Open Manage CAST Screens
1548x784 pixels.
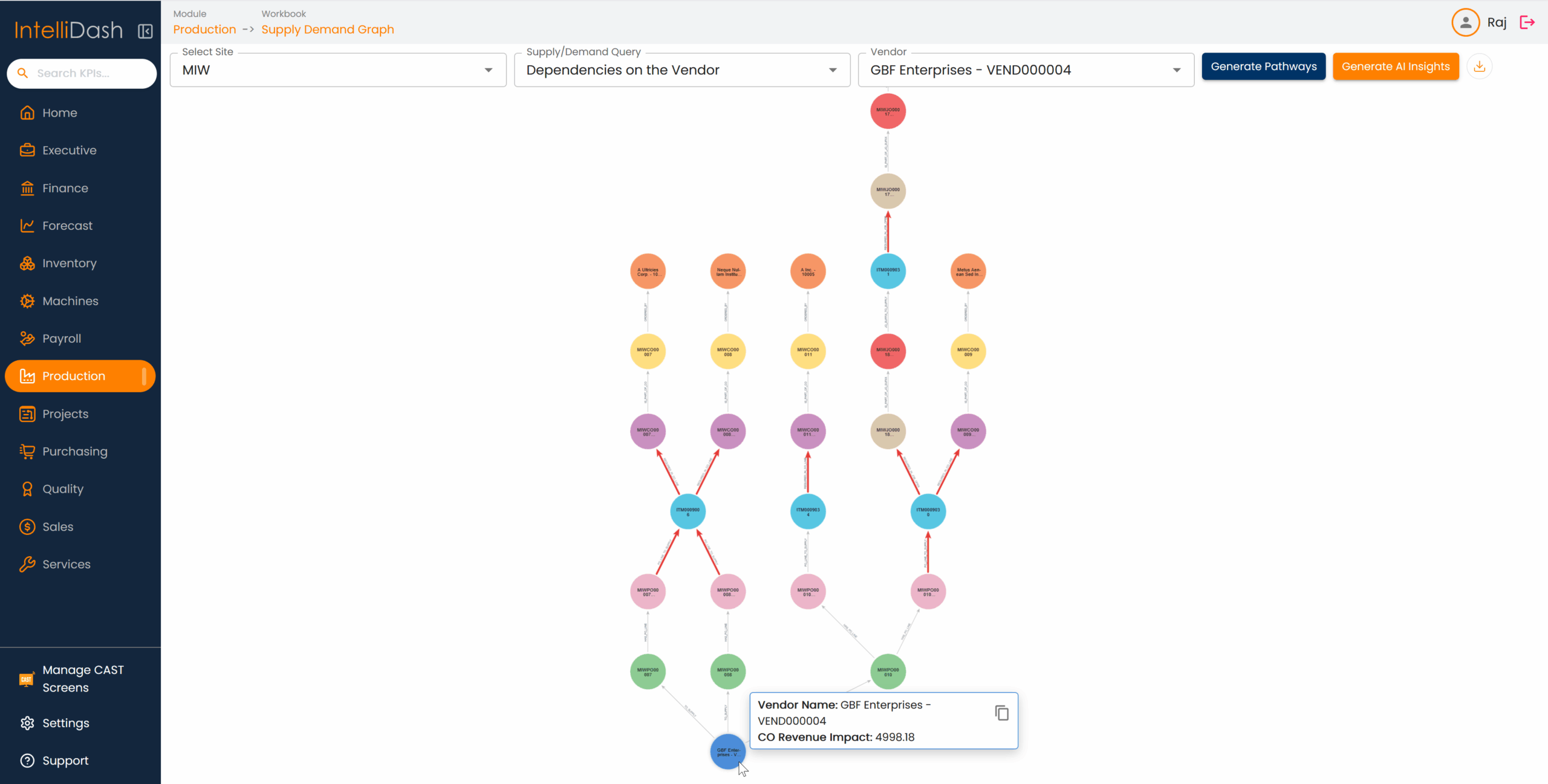(82, 678)
